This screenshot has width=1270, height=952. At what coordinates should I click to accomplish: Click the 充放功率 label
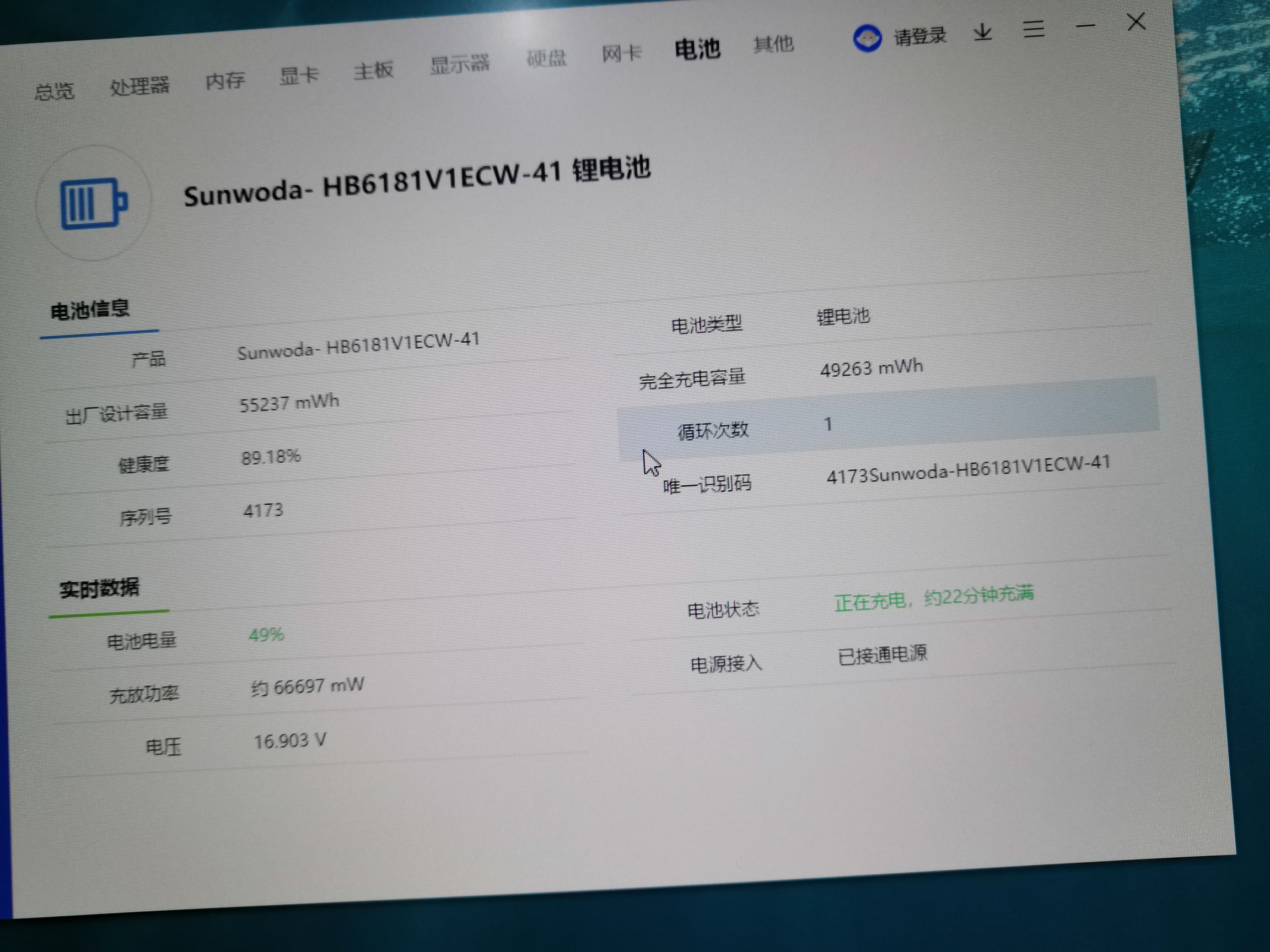coord(144,694)
